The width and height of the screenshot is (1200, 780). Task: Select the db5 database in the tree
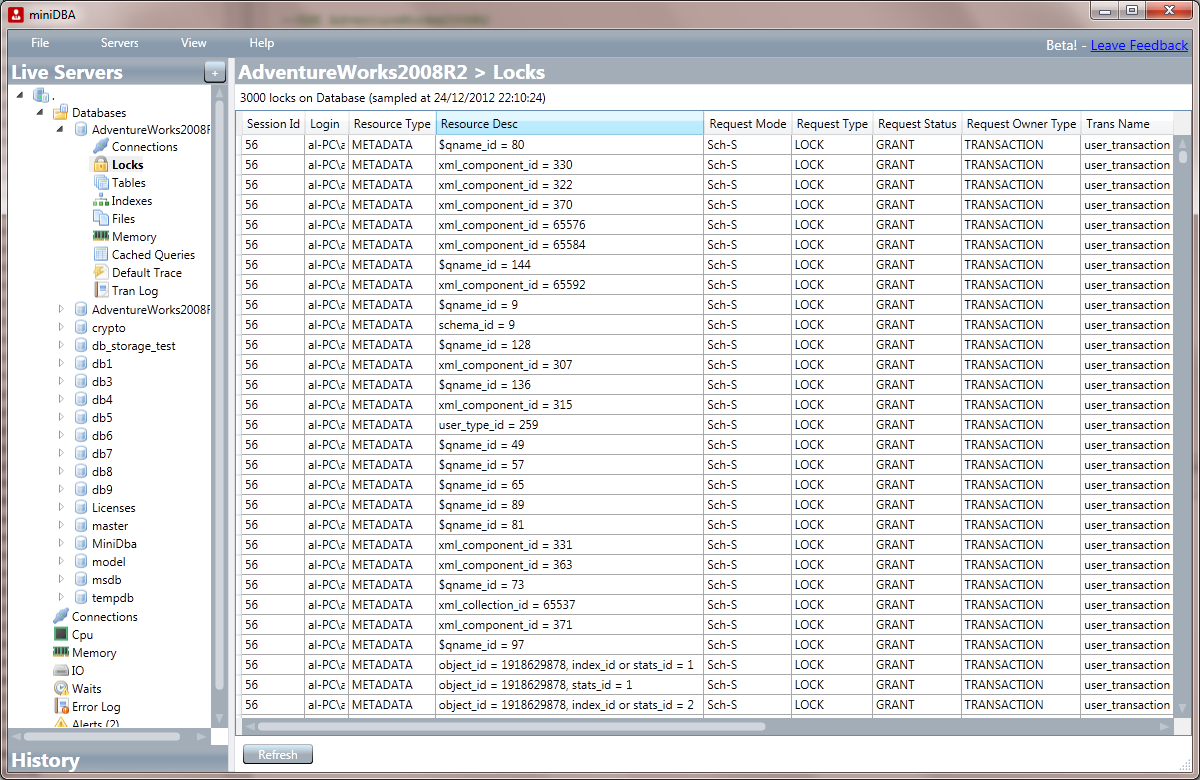102,417
